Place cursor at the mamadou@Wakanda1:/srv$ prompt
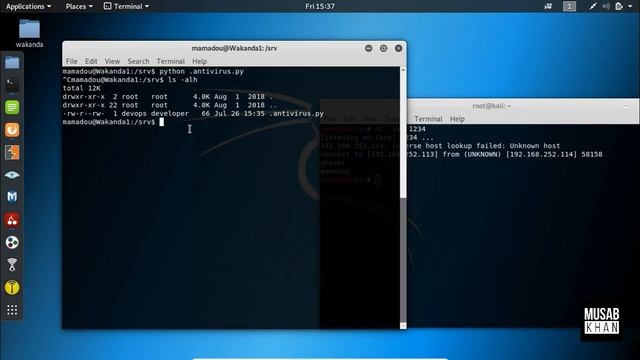Screen dimensions: 640x360 coord(162,122)
